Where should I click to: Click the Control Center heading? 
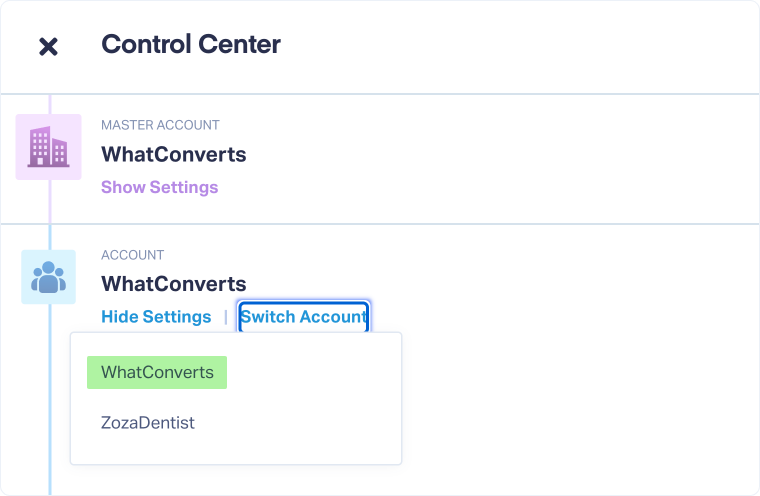tap(191, 45)
